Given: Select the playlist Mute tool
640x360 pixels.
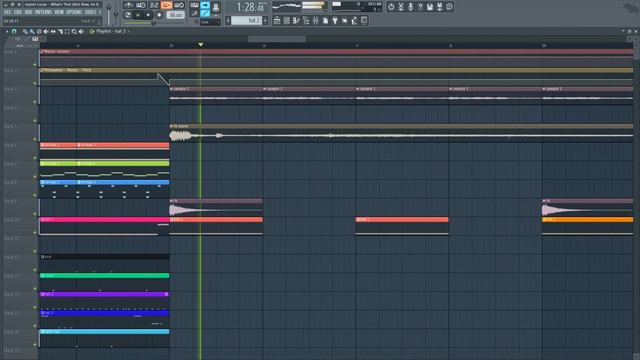Looking at the screenshot, I should pyautogui.click(x=46, y=31).
